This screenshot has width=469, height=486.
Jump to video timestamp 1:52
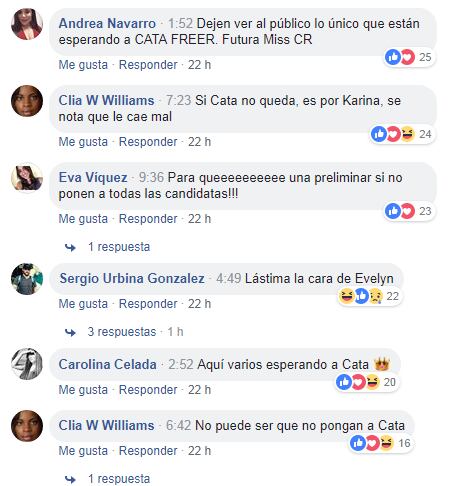click(x=180, y=24)
